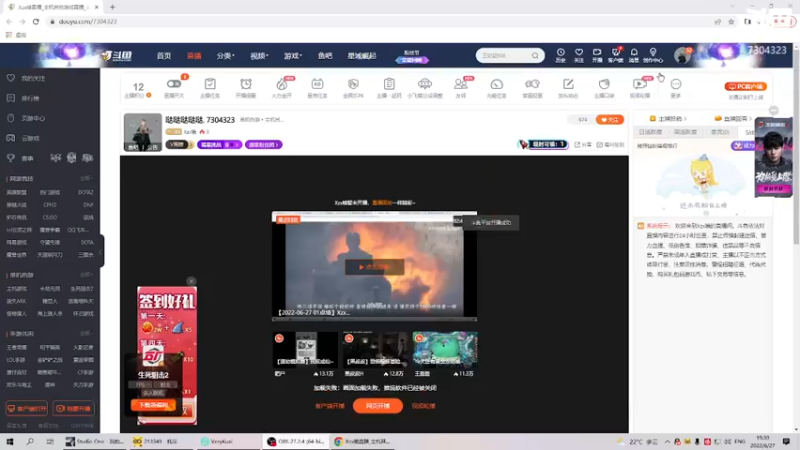800x450 pixels.
Task: Open the streamer tasks checklist icon
Action: pos(210,84)
